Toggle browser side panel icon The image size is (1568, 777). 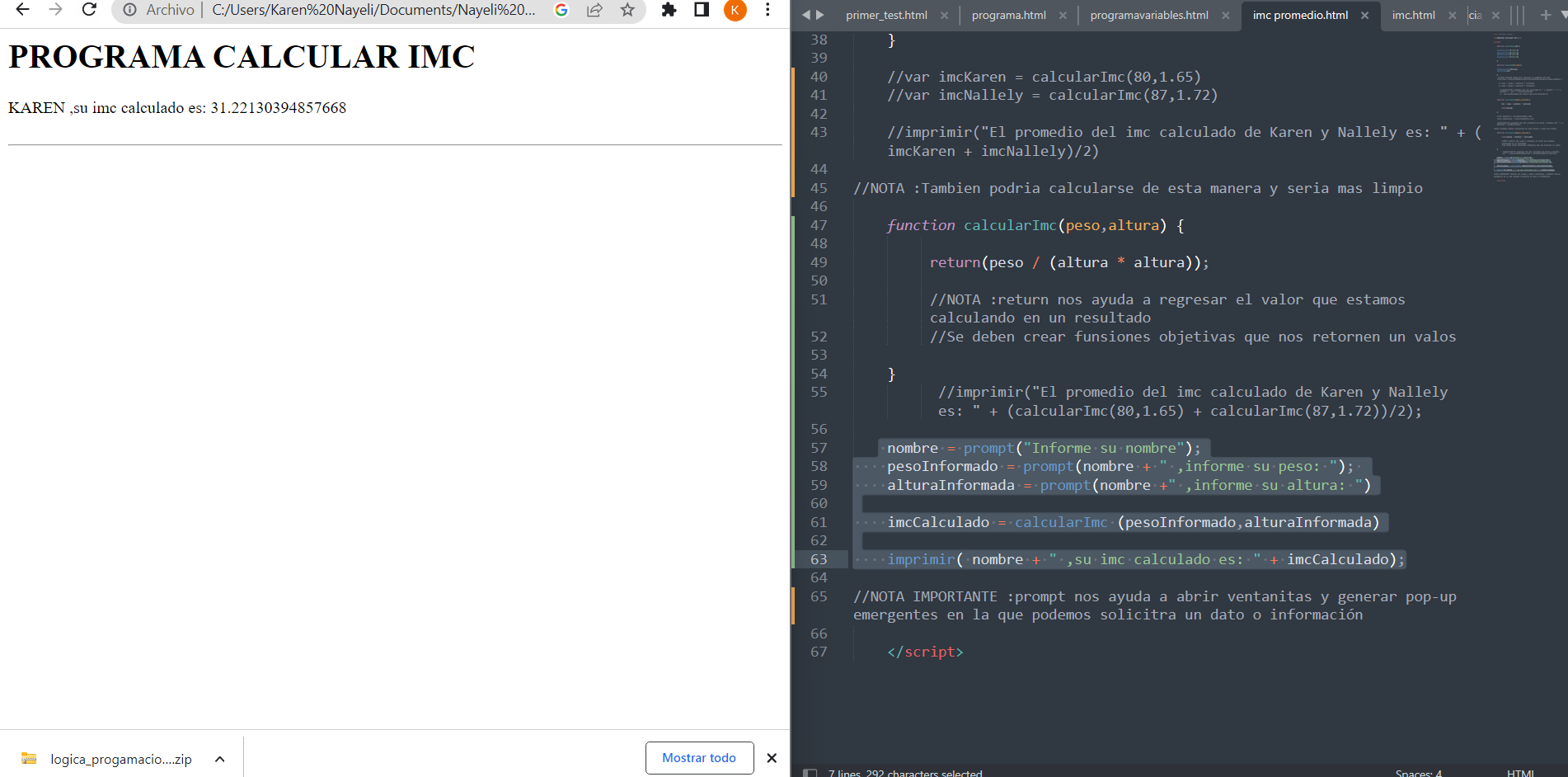(x=702, y=10)
